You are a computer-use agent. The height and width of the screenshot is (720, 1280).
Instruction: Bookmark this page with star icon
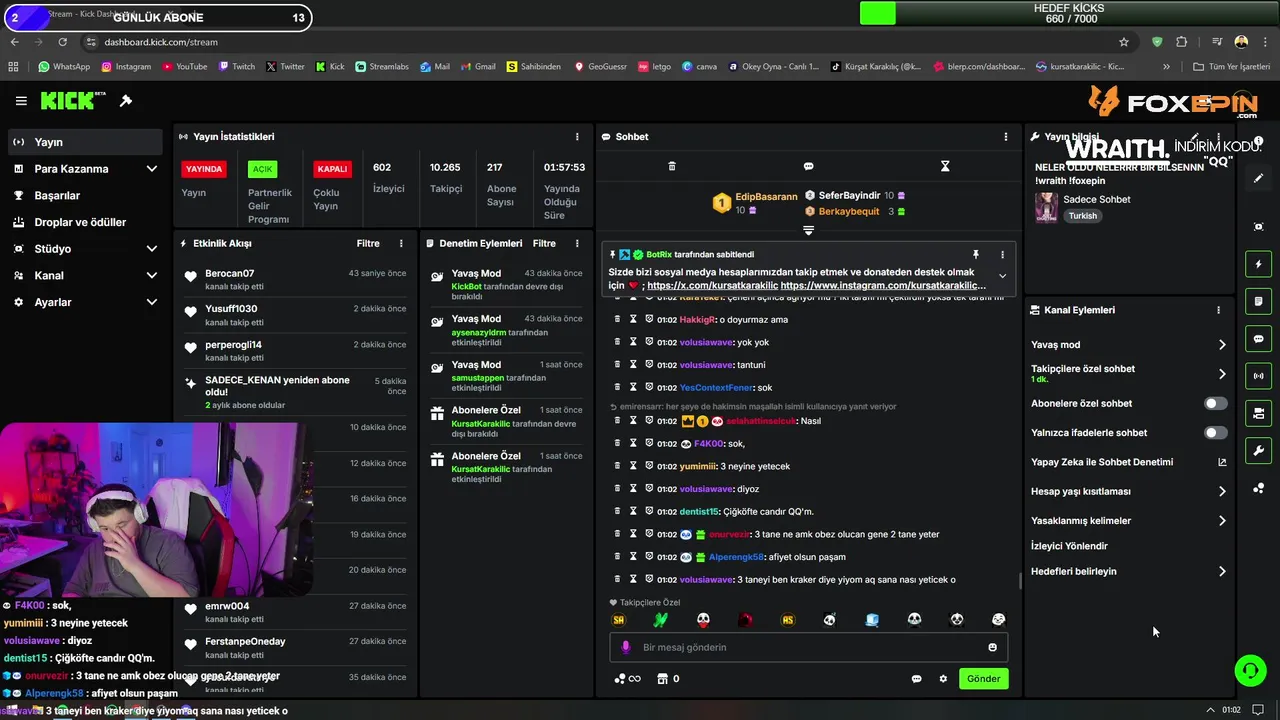[1124, 42]
